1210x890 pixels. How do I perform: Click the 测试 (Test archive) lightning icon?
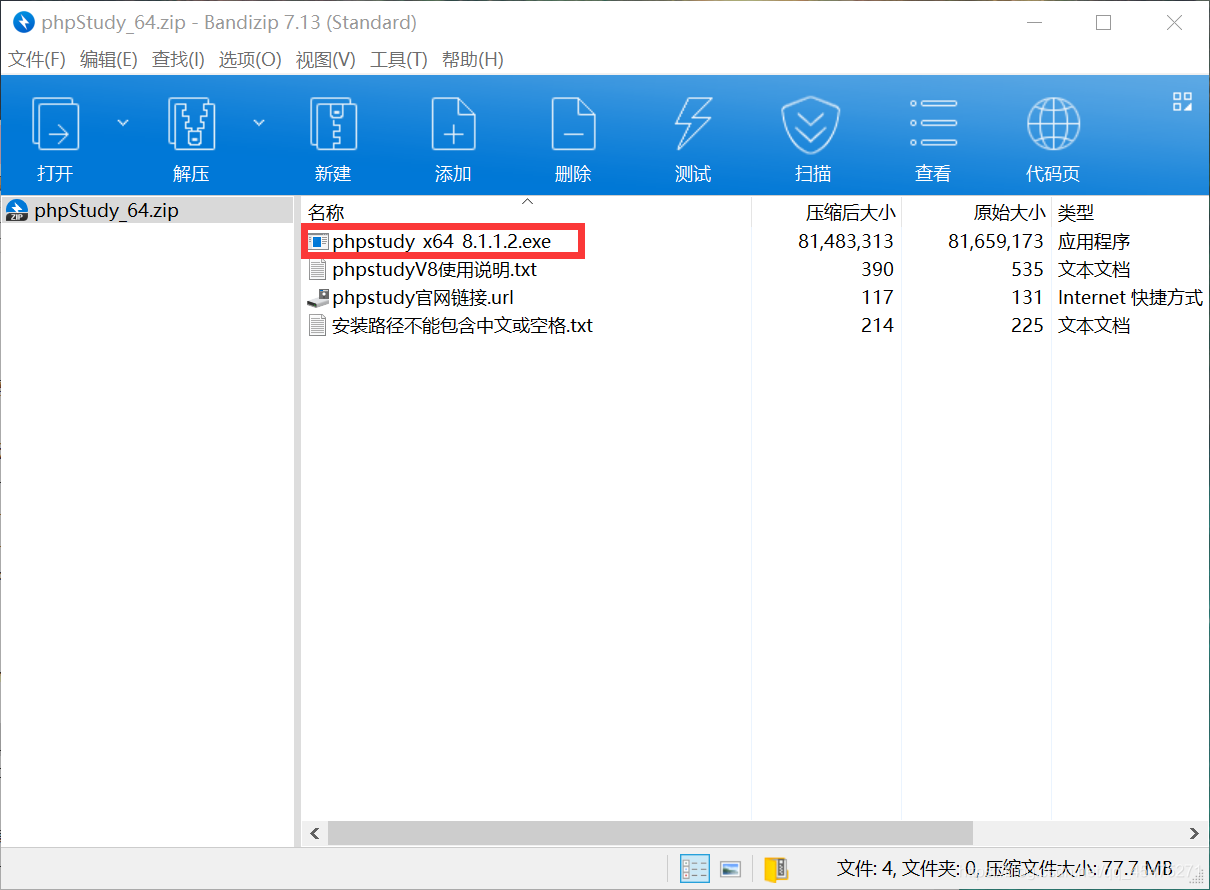(x=693, y=123)
